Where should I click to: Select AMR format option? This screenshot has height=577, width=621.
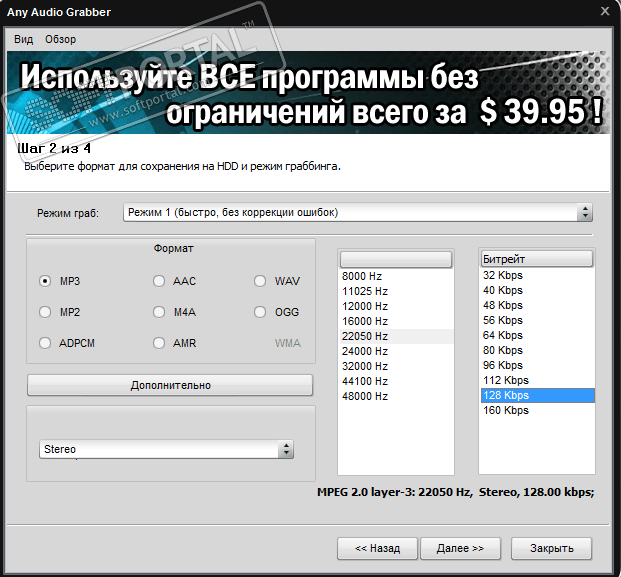[159, 343]
